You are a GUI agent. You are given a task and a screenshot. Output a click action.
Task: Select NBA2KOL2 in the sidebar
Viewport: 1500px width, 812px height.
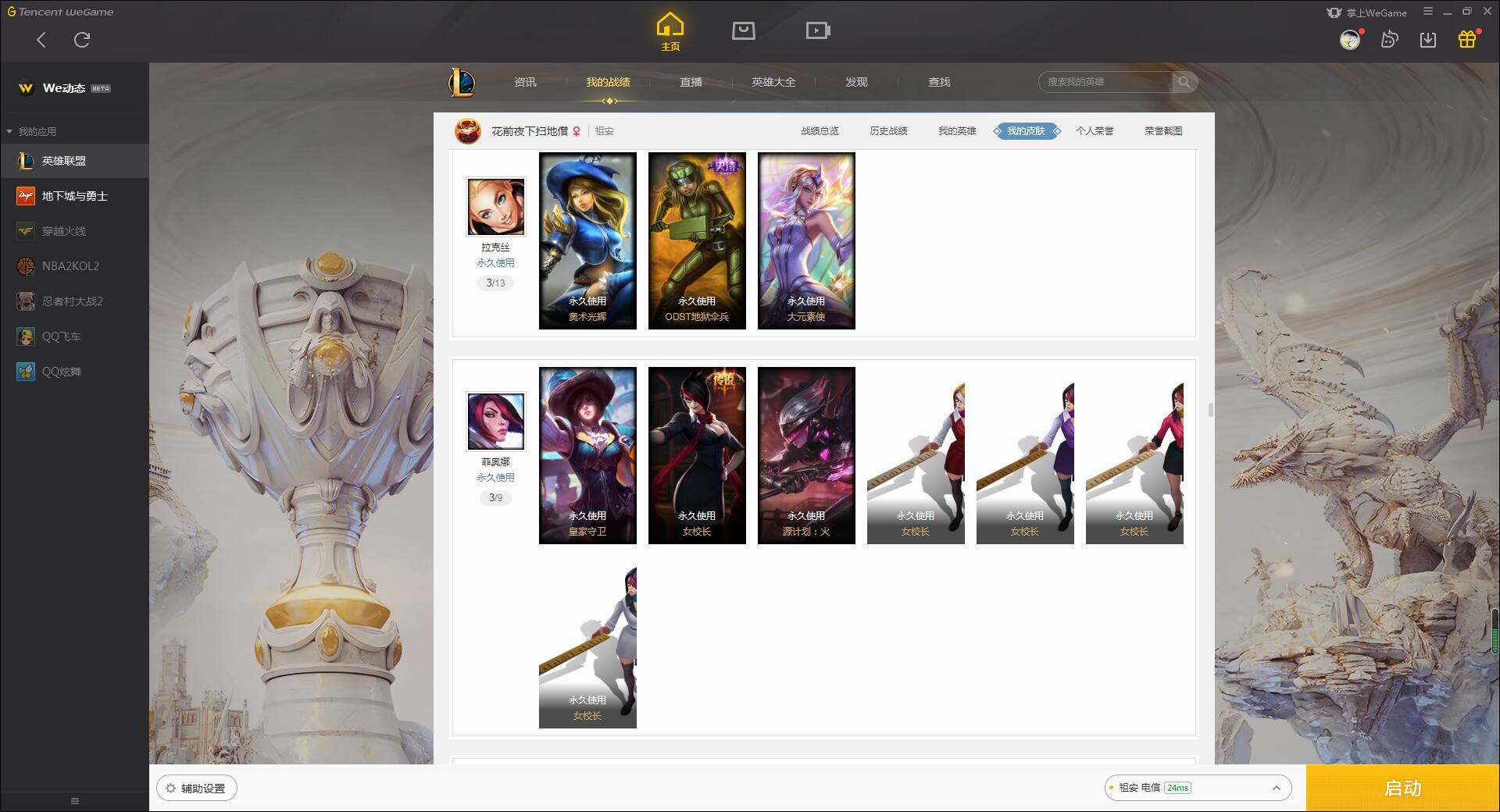(74, 266)
